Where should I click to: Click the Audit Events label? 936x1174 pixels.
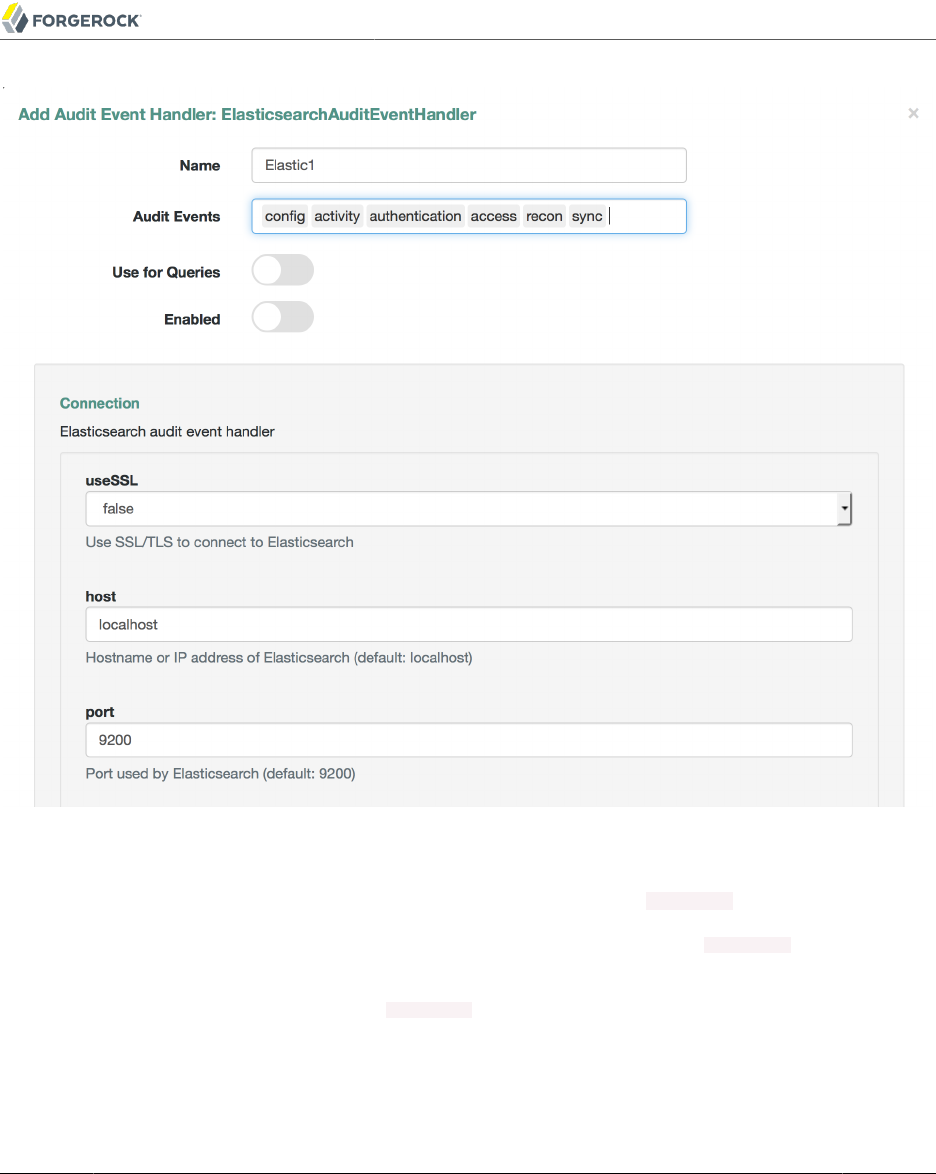176,216
